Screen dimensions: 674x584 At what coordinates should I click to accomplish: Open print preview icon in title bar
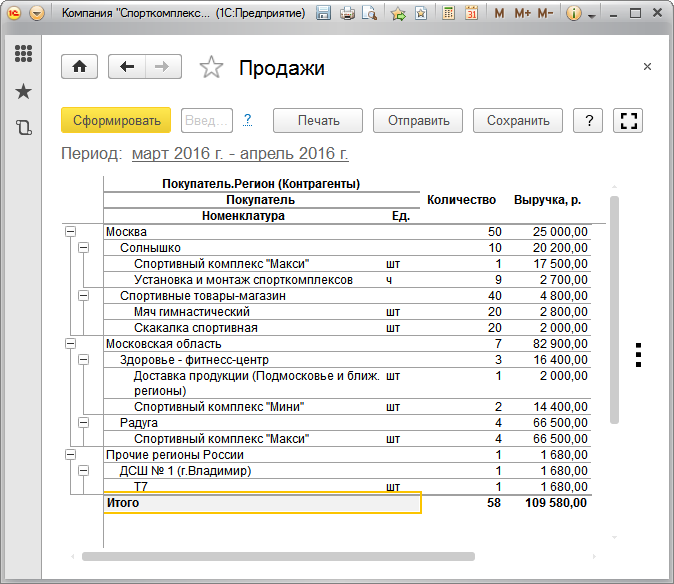pos(369,13)
